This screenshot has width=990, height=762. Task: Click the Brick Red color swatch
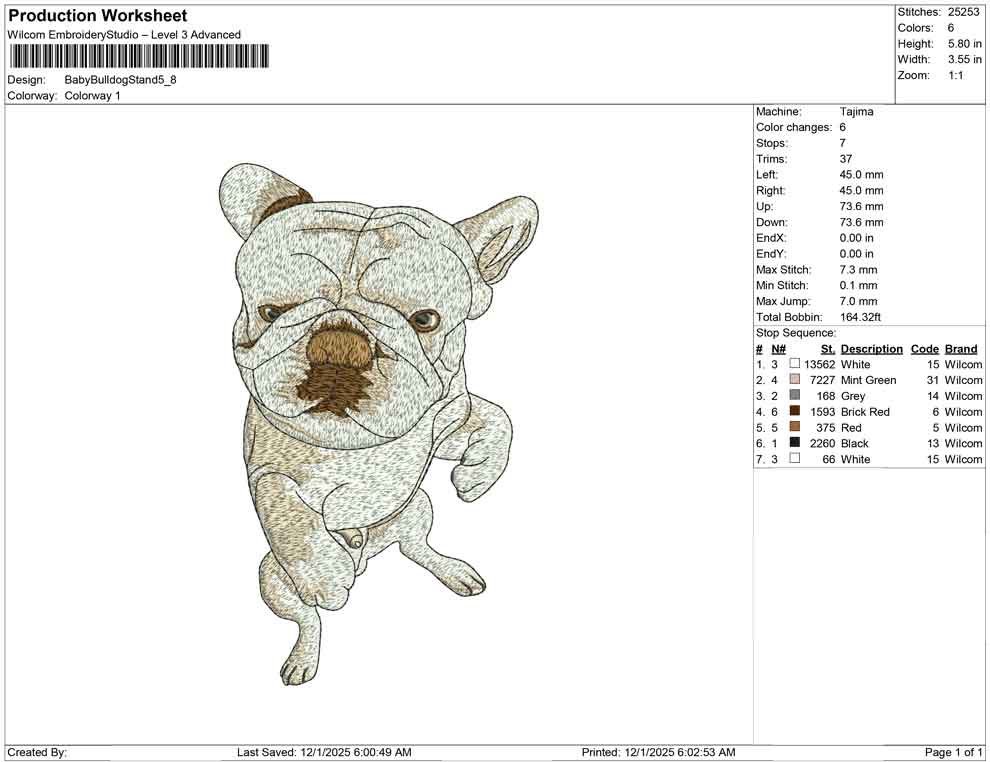795,411
